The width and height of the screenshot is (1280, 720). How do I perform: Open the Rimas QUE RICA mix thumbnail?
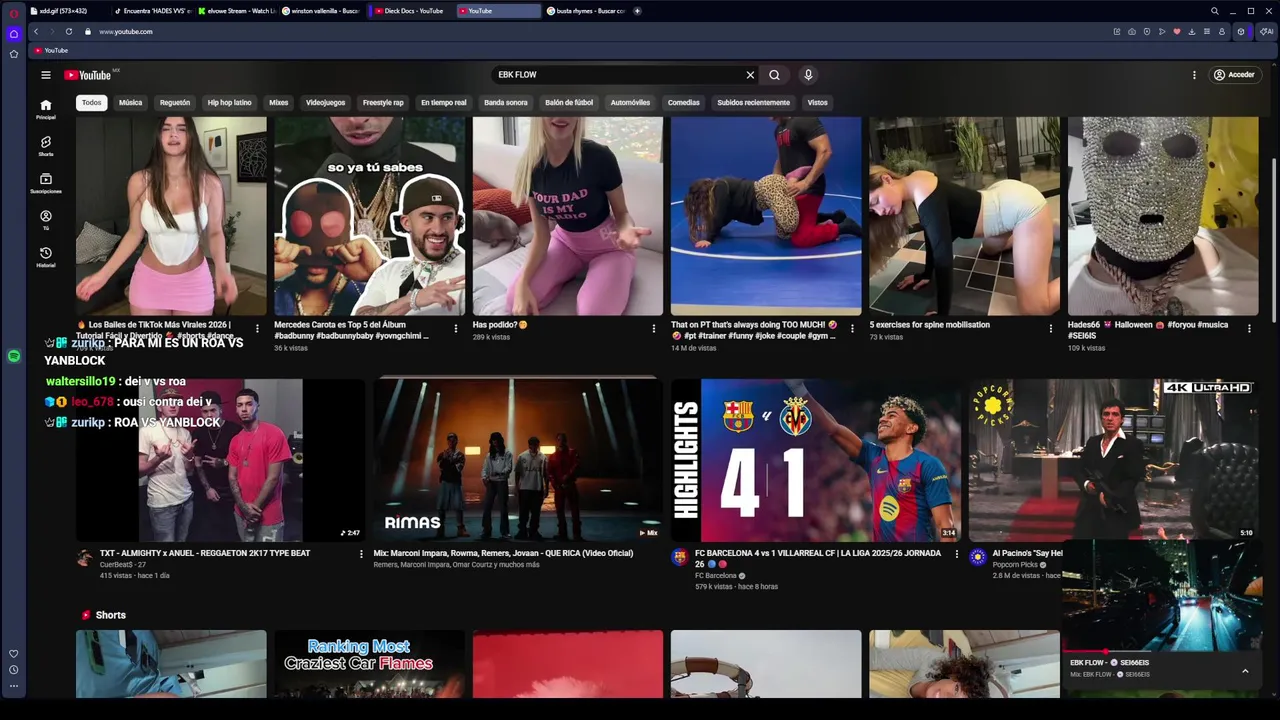[x=518, y=460]
